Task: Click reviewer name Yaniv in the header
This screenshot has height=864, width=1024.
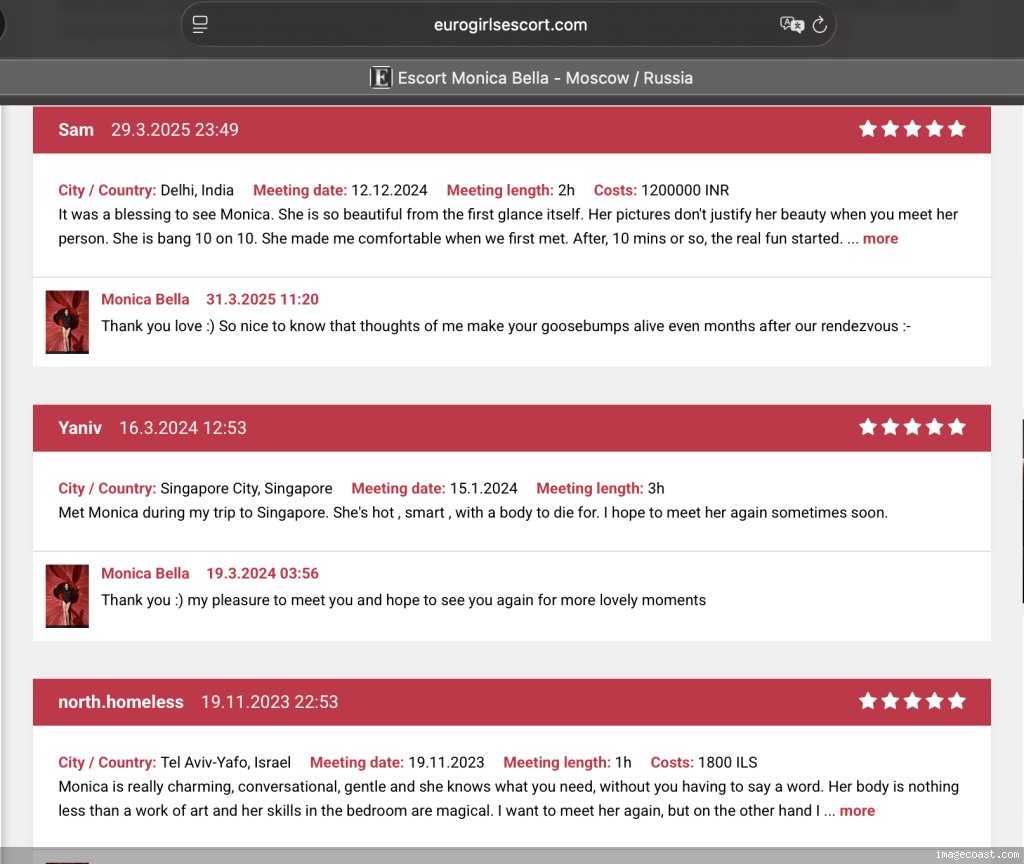Action: click(80, 428)
